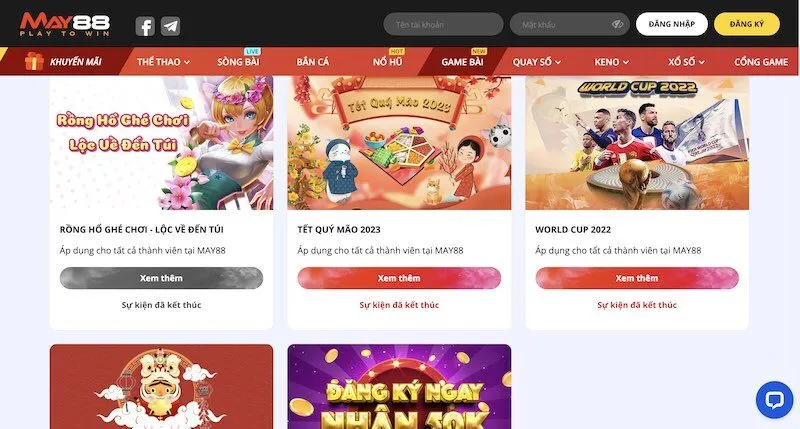
Task: Open the Facebook page icon
Action: coord(145,26)
